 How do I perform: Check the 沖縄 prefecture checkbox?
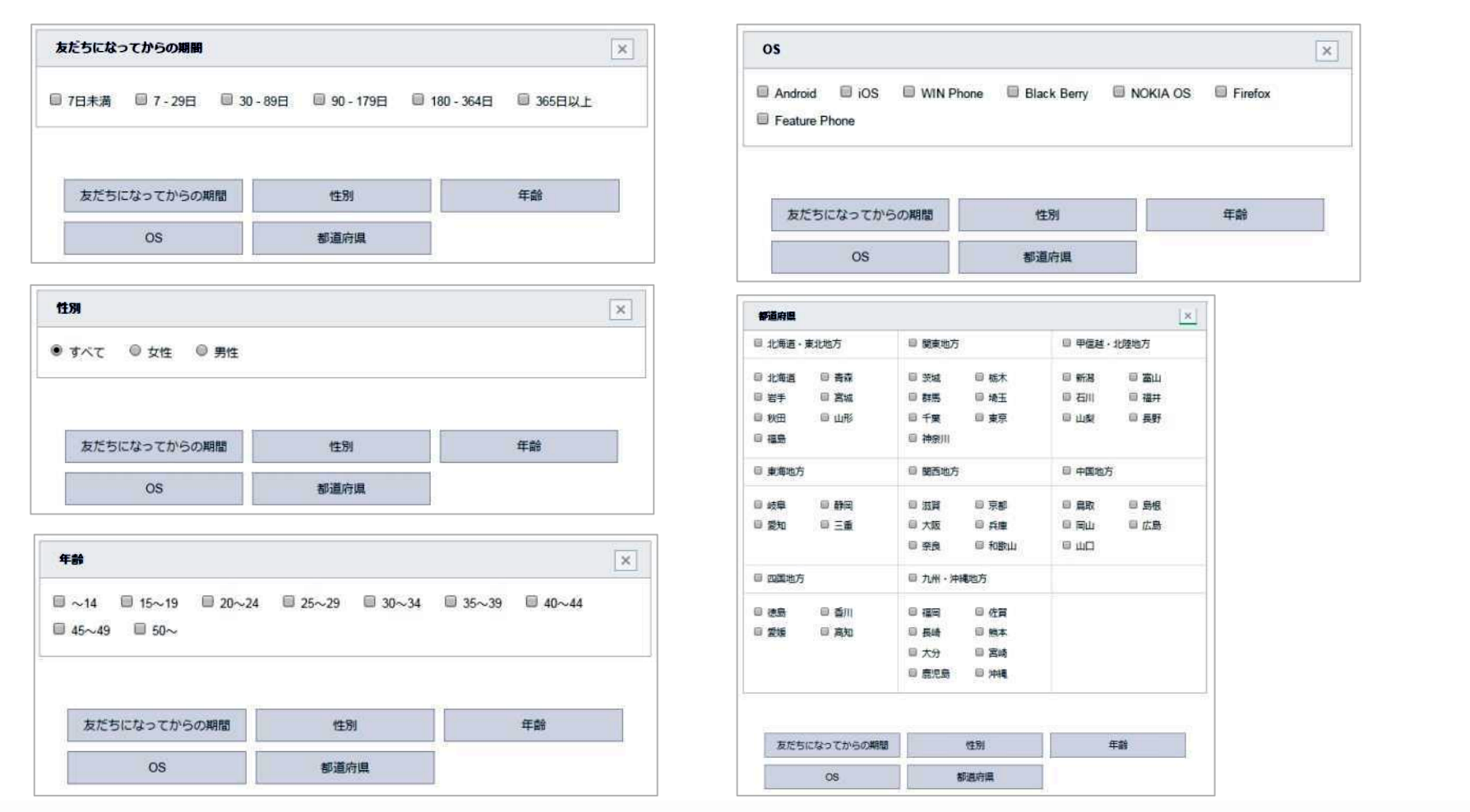979,672
